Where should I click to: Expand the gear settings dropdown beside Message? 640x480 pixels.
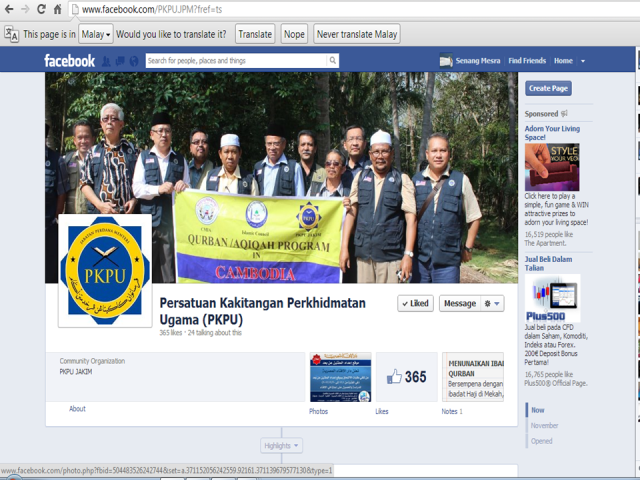[493, 303]
